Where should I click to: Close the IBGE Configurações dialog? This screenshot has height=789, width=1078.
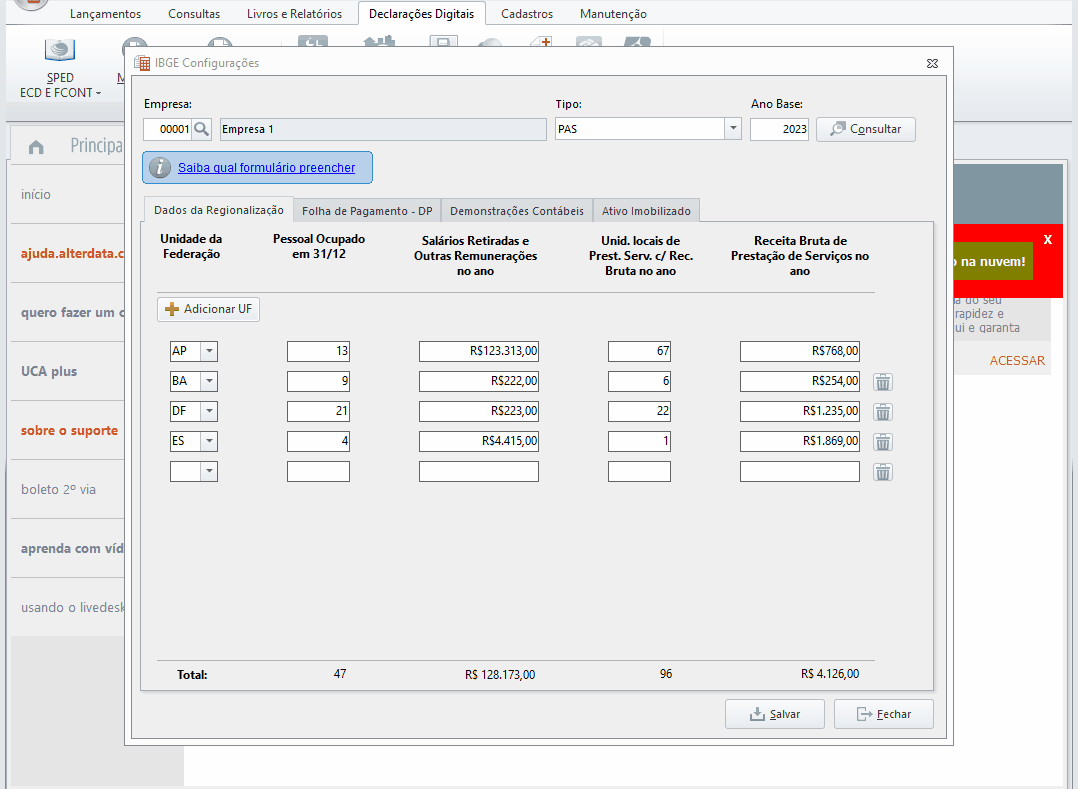point(932,63)
